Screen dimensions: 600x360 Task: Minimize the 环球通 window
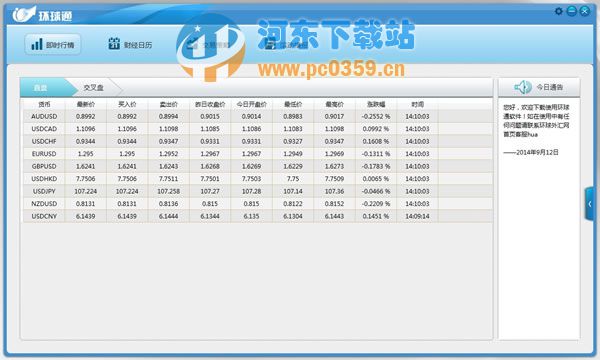pyautogui.click(x=571, y=11)
